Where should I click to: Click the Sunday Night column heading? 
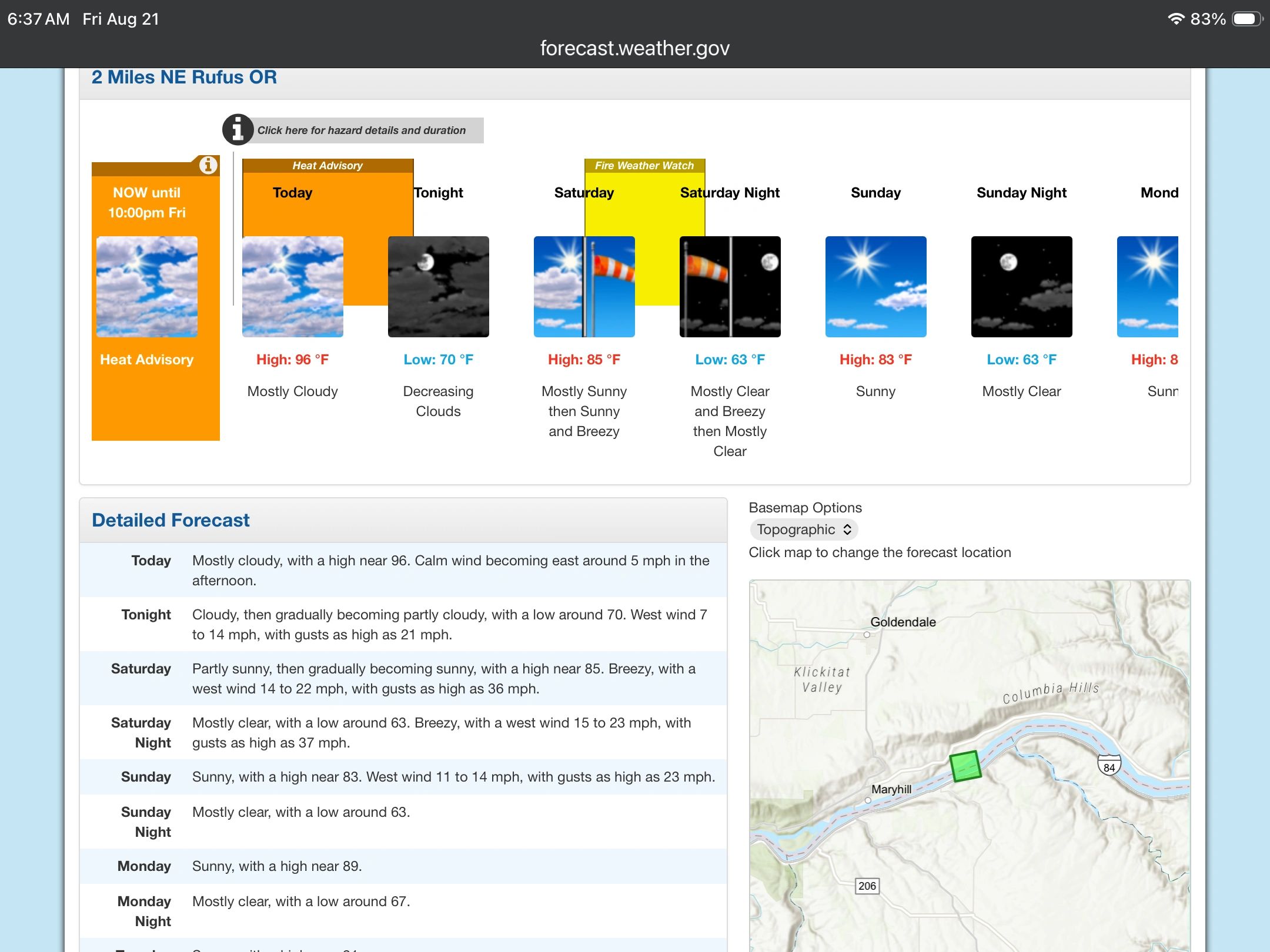[1022, 193]
